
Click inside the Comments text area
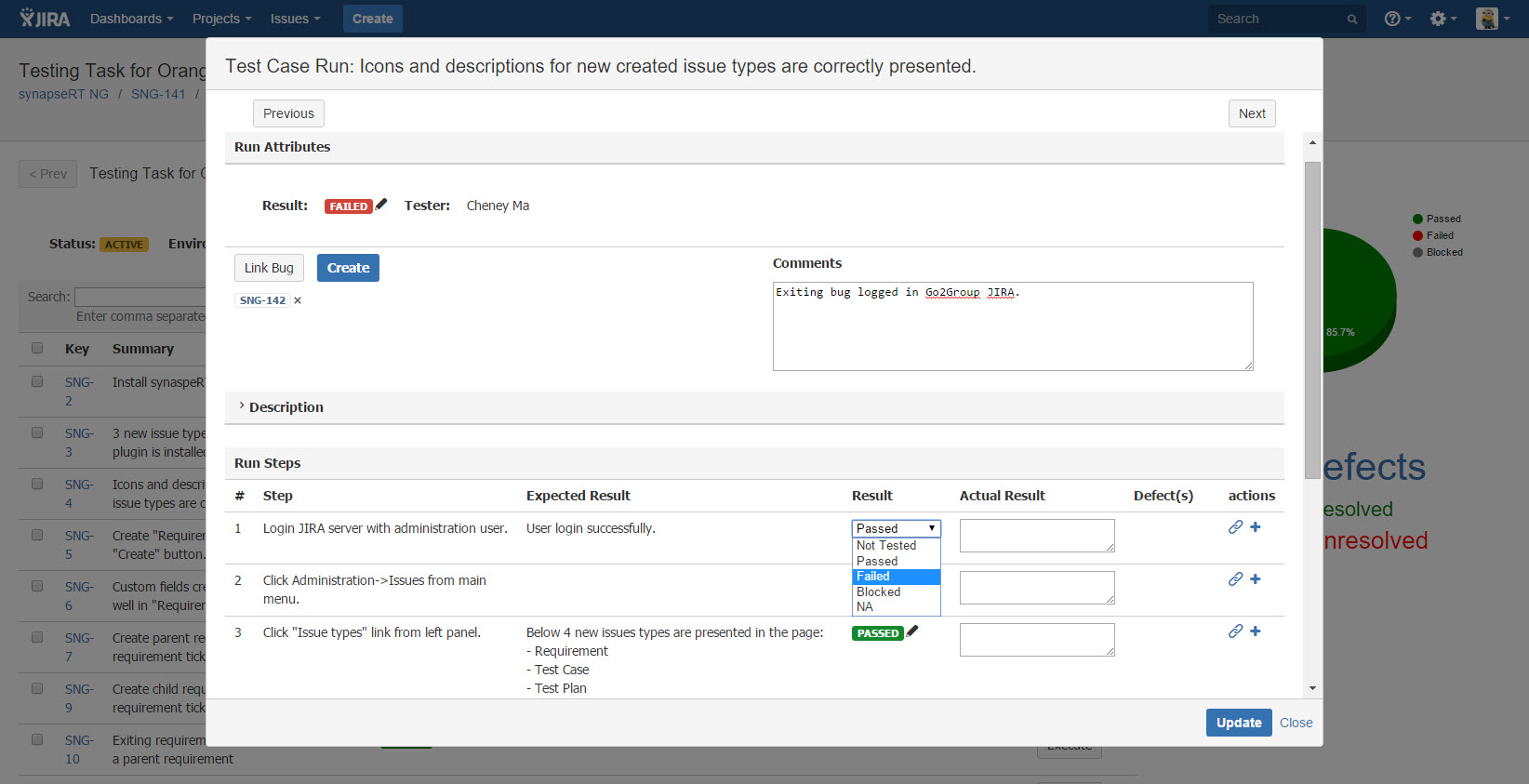click(x=1013, y=326)
